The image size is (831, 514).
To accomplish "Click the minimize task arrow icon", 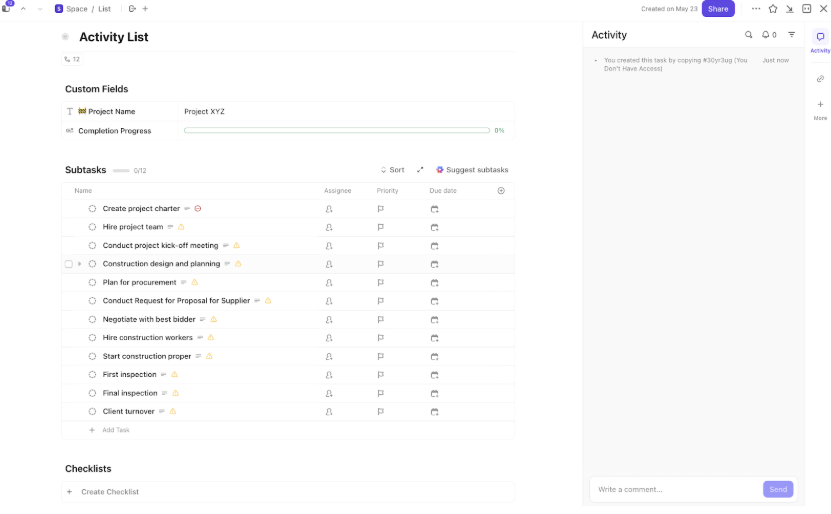I will pos(790,8).
